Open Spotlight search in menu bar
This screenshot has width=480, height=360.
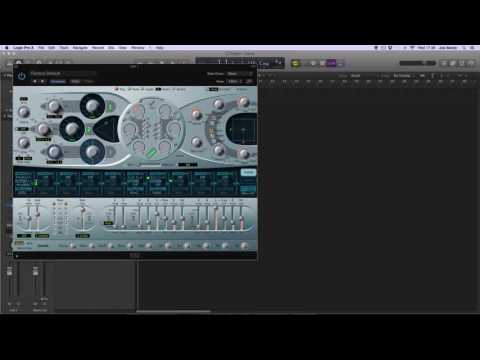(x=464, y=48)
